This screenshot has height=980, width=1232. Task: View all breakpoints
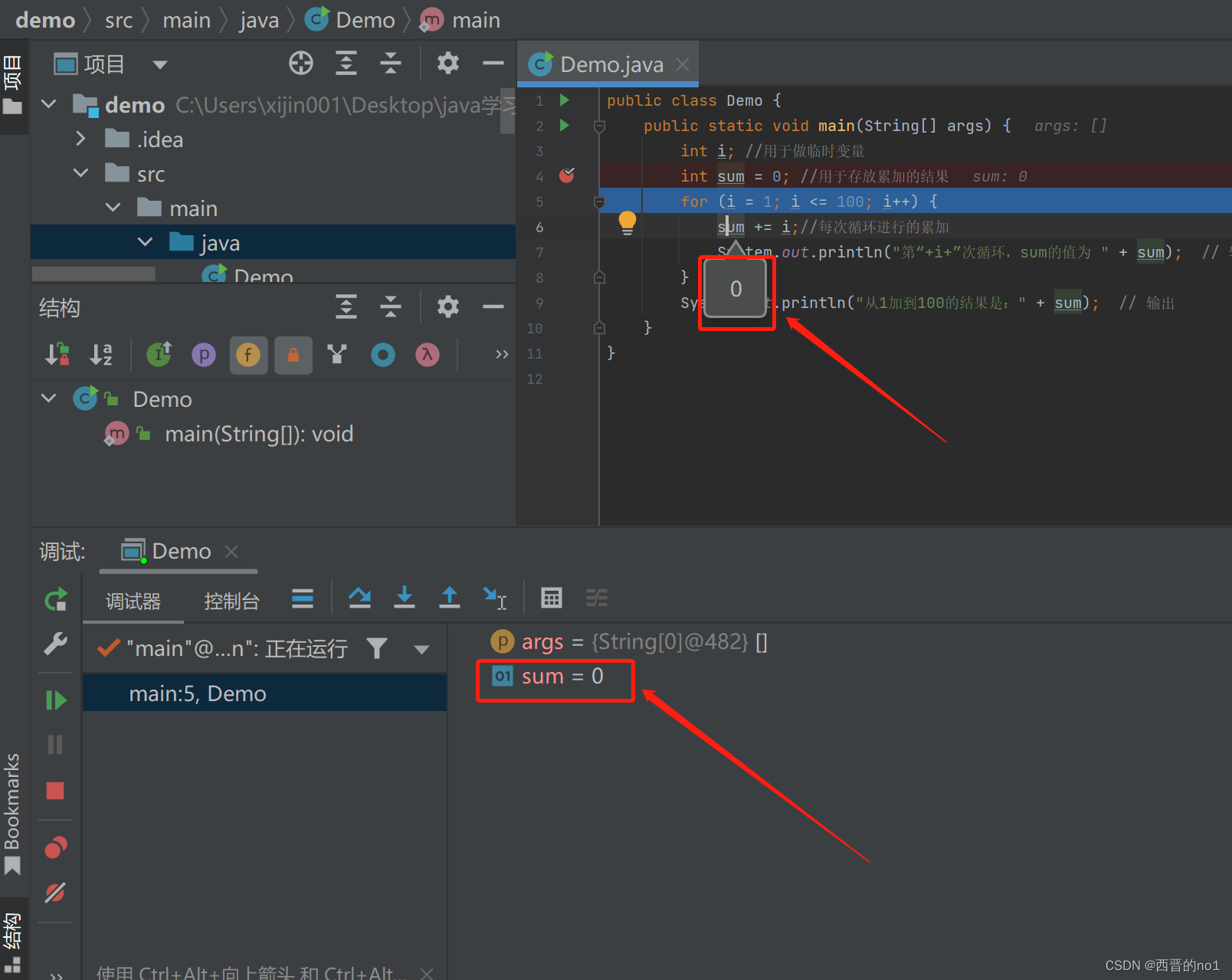tap(56, 847)
